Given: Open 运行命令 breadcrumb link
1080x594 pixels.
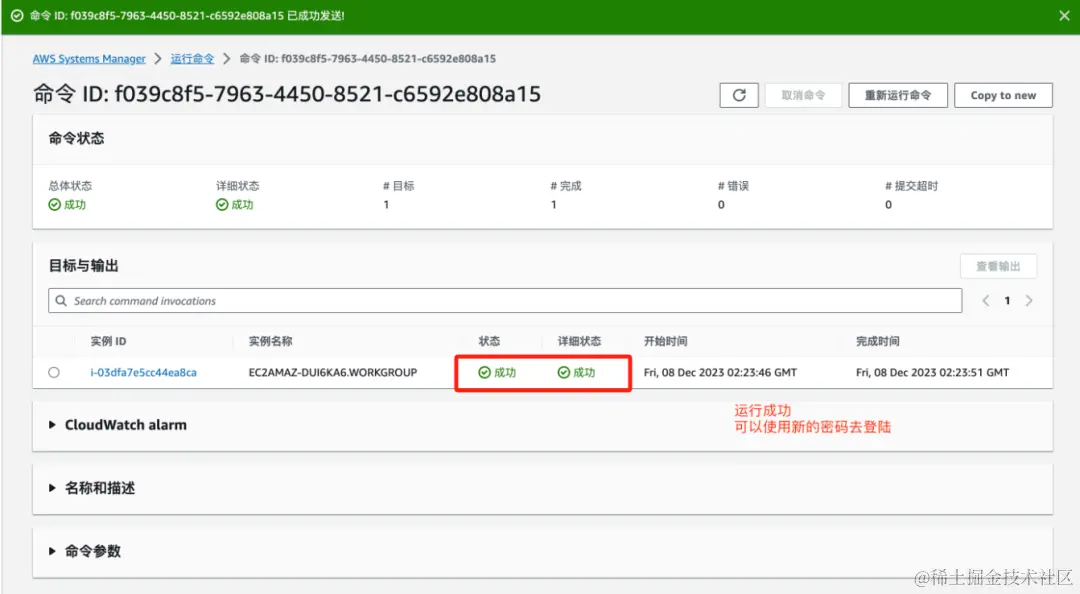Looking at the screenshot, I should [x=192, y=59].
